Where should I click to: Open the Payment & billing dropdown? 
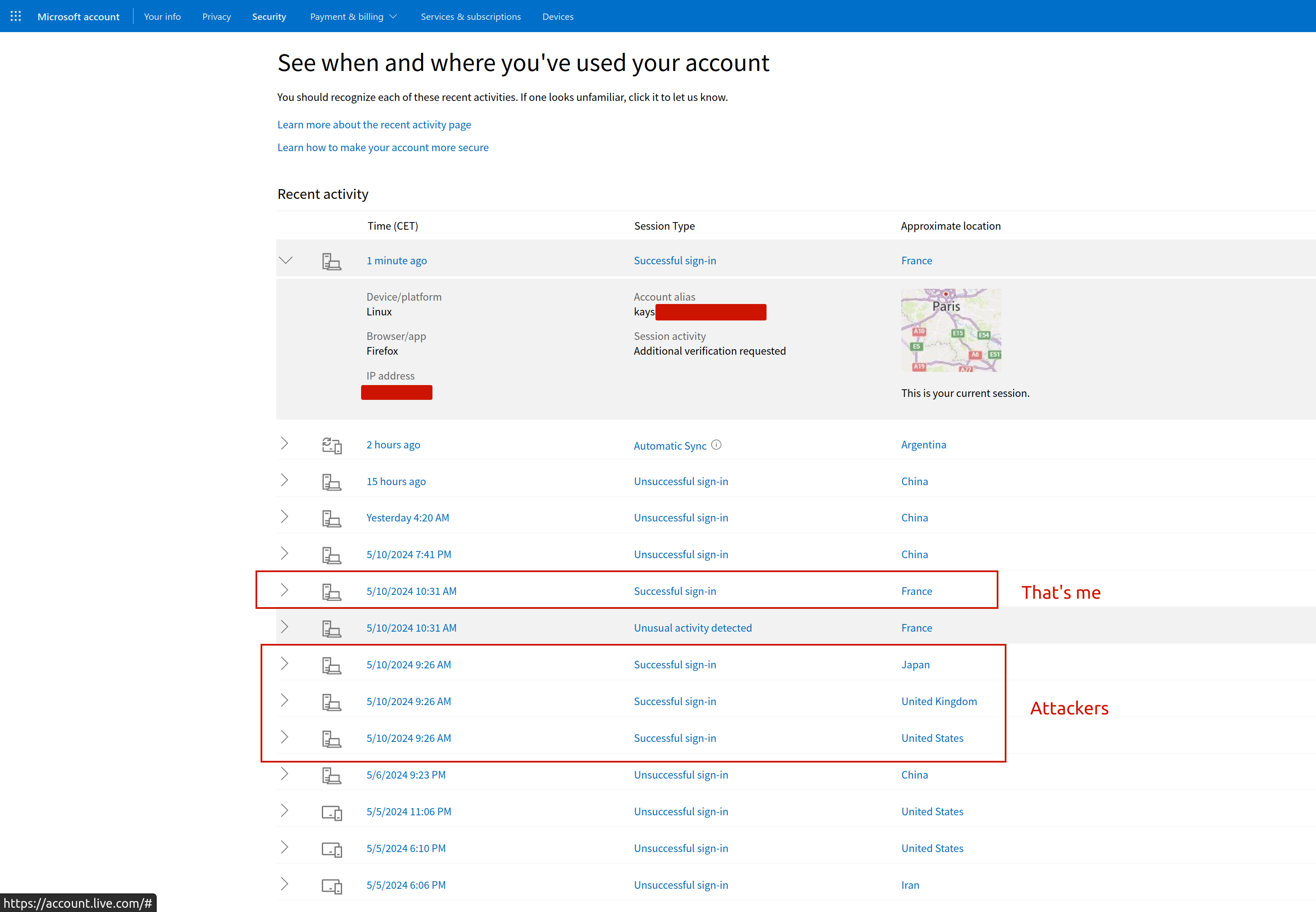tap(353, 16)
